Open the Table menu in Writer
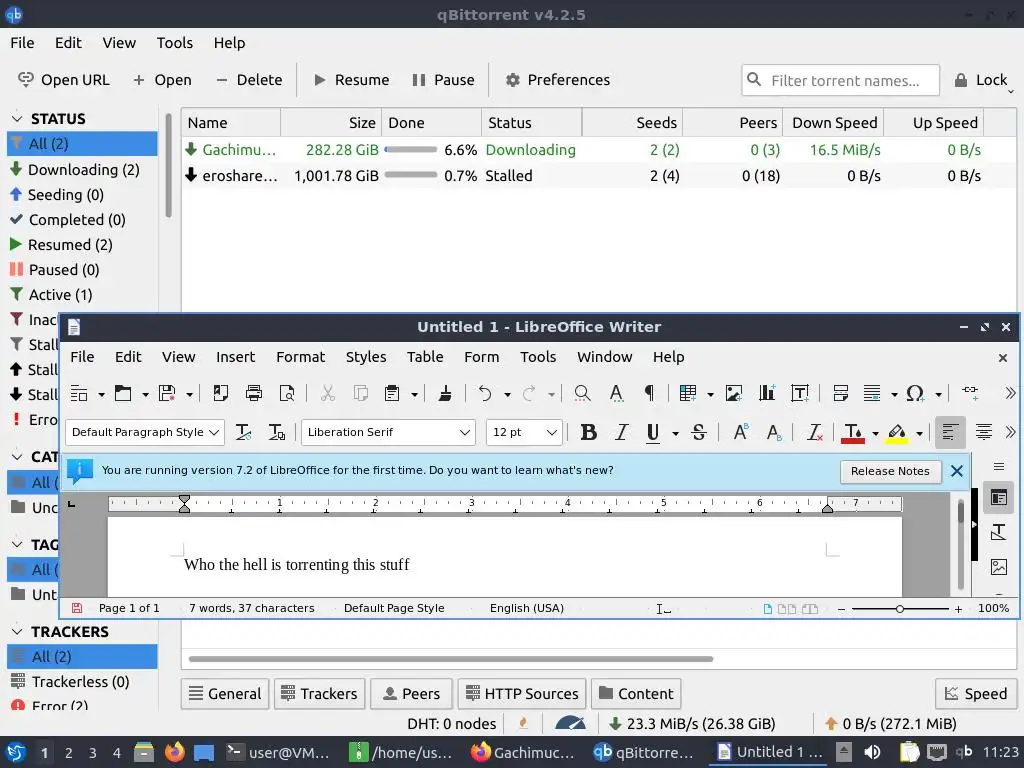 pos(424,357)
